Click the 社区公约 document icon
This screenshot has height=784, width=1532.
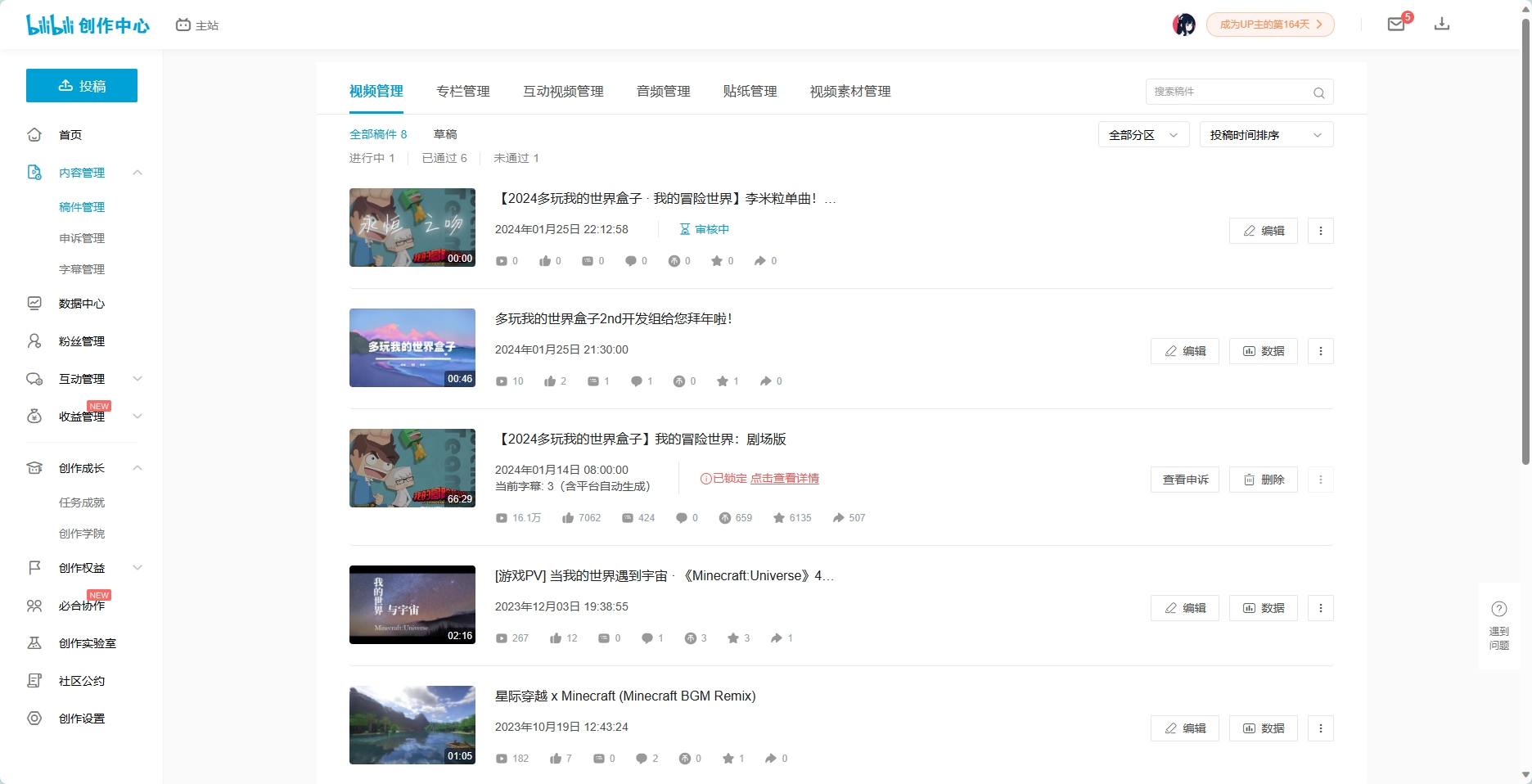point(34,681)
